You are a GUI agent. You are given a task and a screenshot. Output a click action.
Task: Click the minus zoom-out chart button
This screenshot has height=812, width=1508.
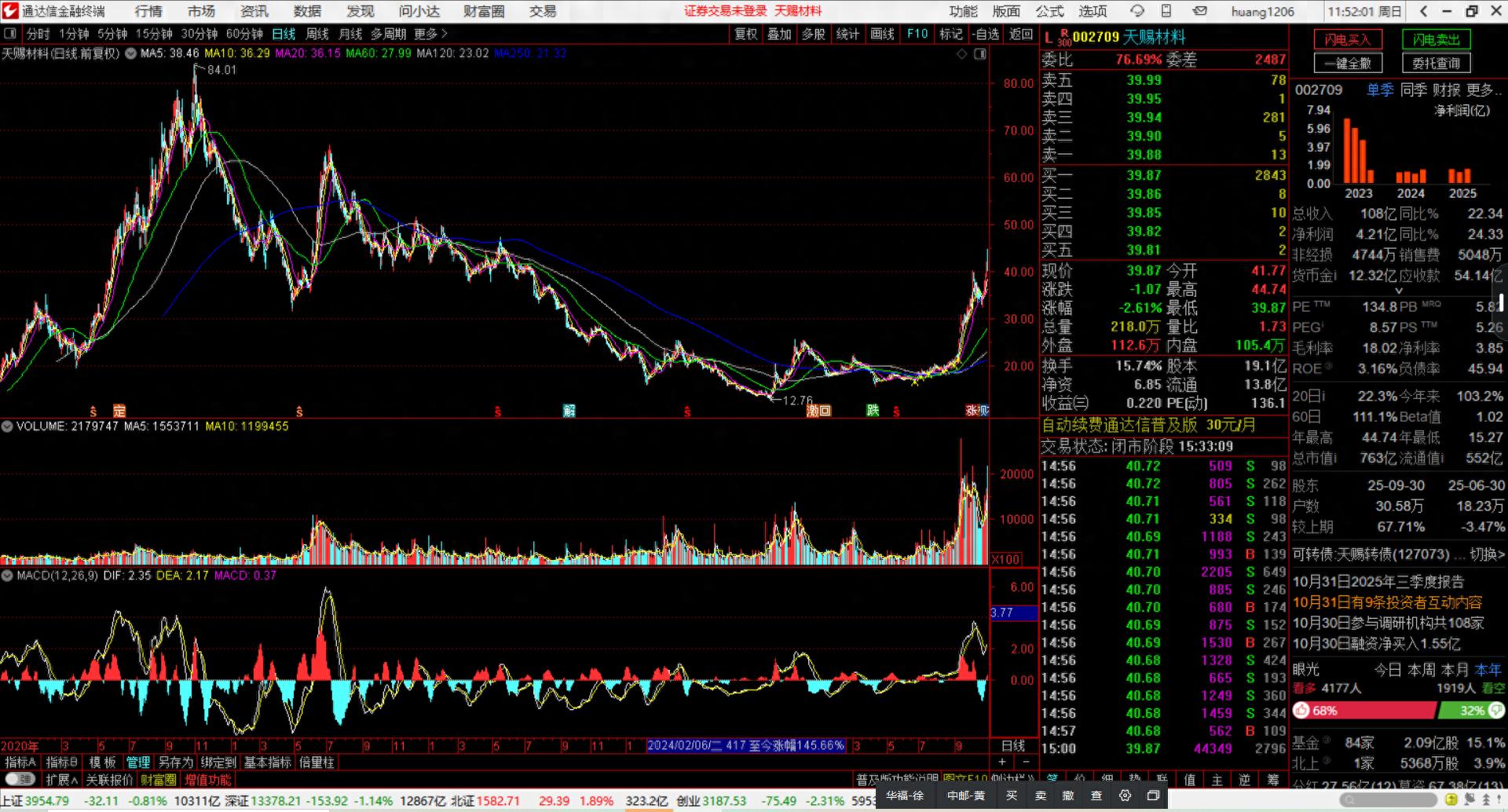click(1026, 762)
